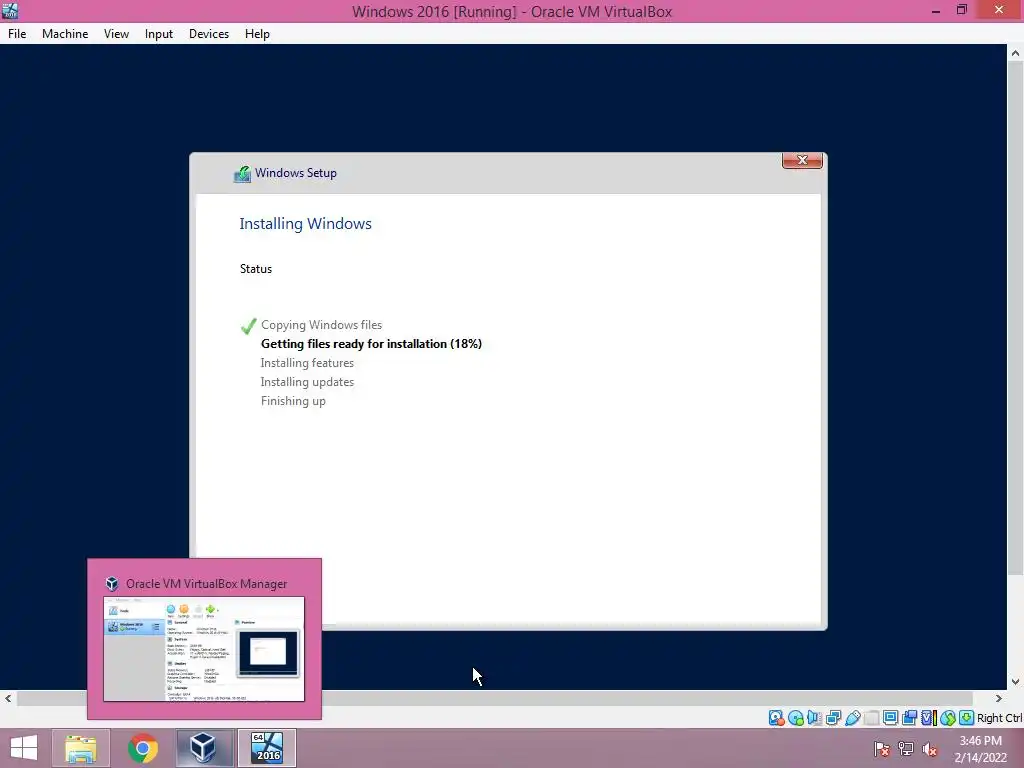Click the vertical scrollbar up arrow
This screenshot has width=1024, height=768.
1015,53
